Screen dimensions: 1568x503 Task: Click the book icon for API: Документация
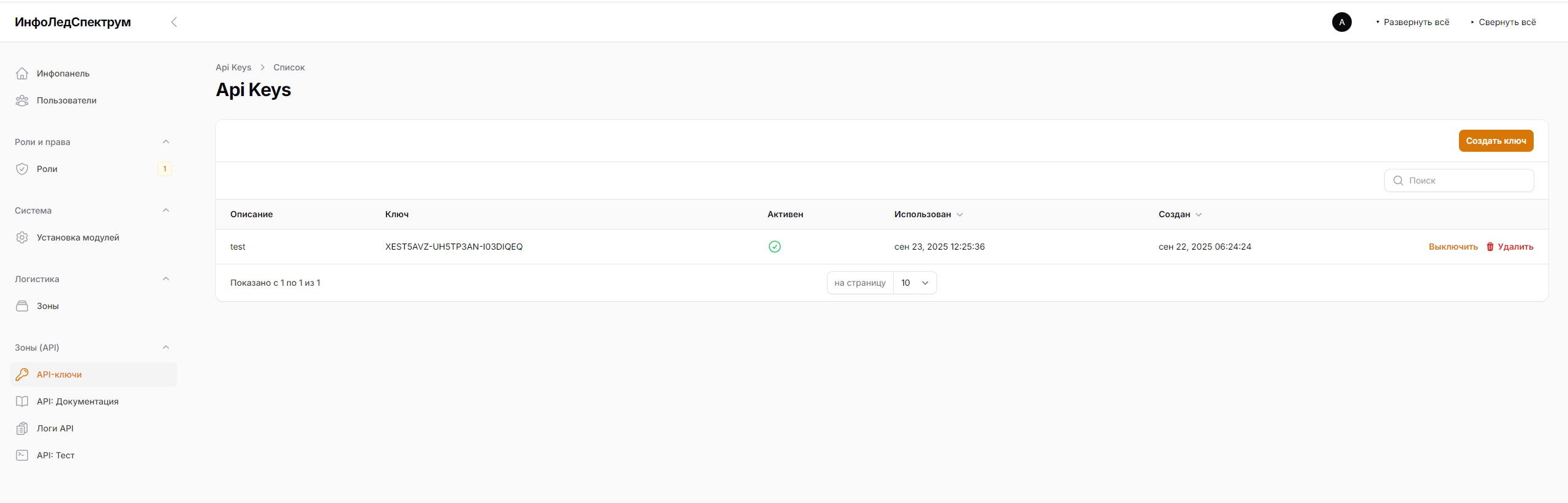point(22,401)
